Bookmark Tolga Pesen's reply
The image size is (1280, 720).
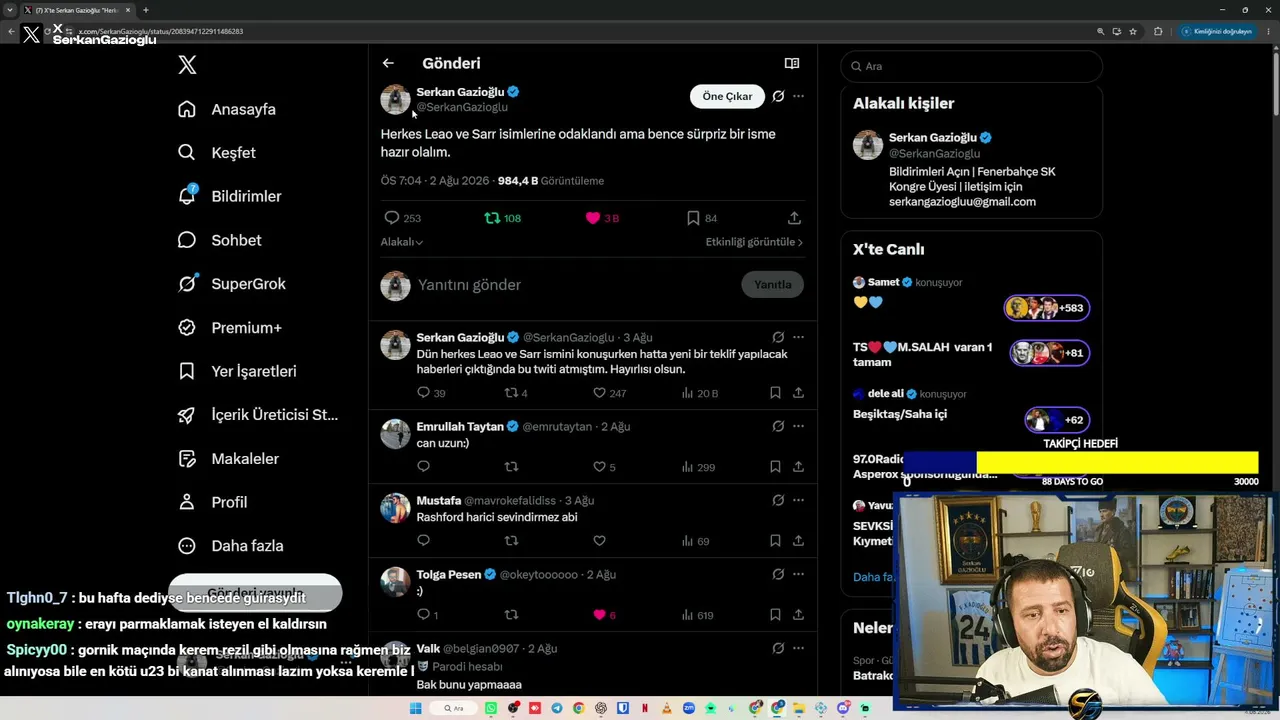(775, 615)
